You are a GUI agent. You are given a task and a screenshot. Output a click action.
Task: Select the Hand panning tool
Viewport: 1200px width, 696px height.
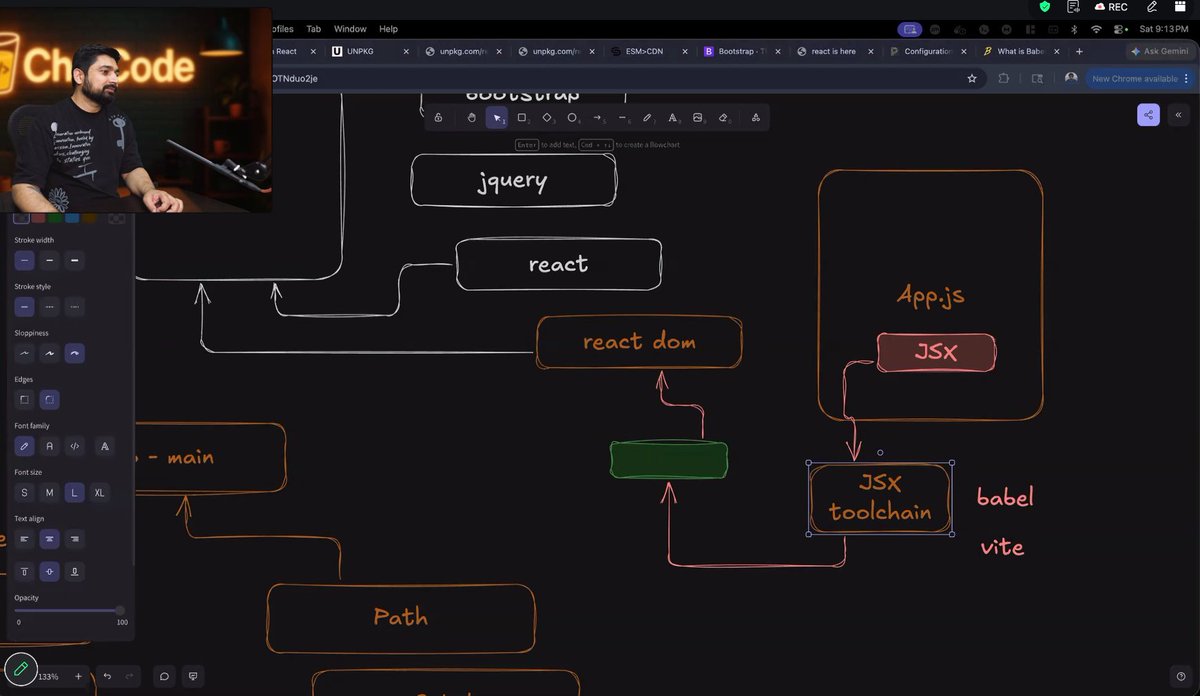pyautogui.click(x=472, y=118)
